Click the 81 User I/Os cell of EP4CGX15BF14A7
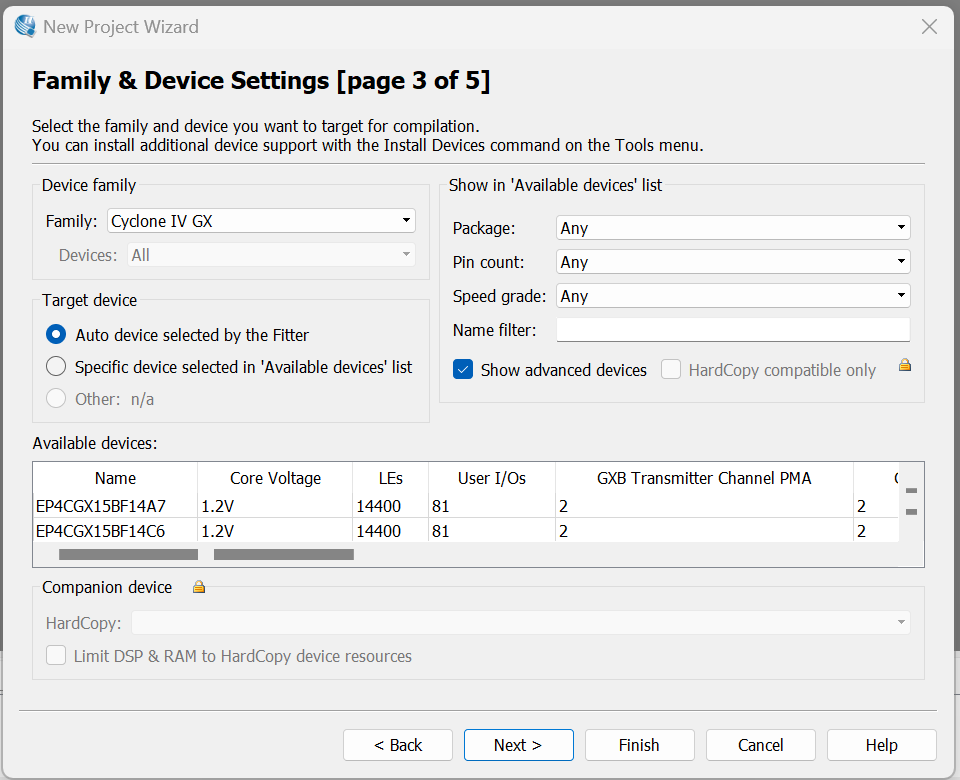The image size is (960, 780). click(x=492, y=506)
